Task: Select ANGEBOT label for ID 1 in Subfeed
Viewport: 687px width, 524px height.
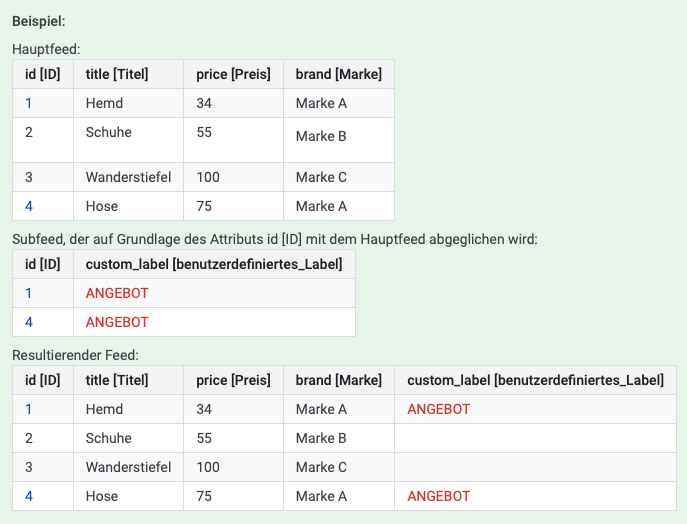Action: point(117,293)
